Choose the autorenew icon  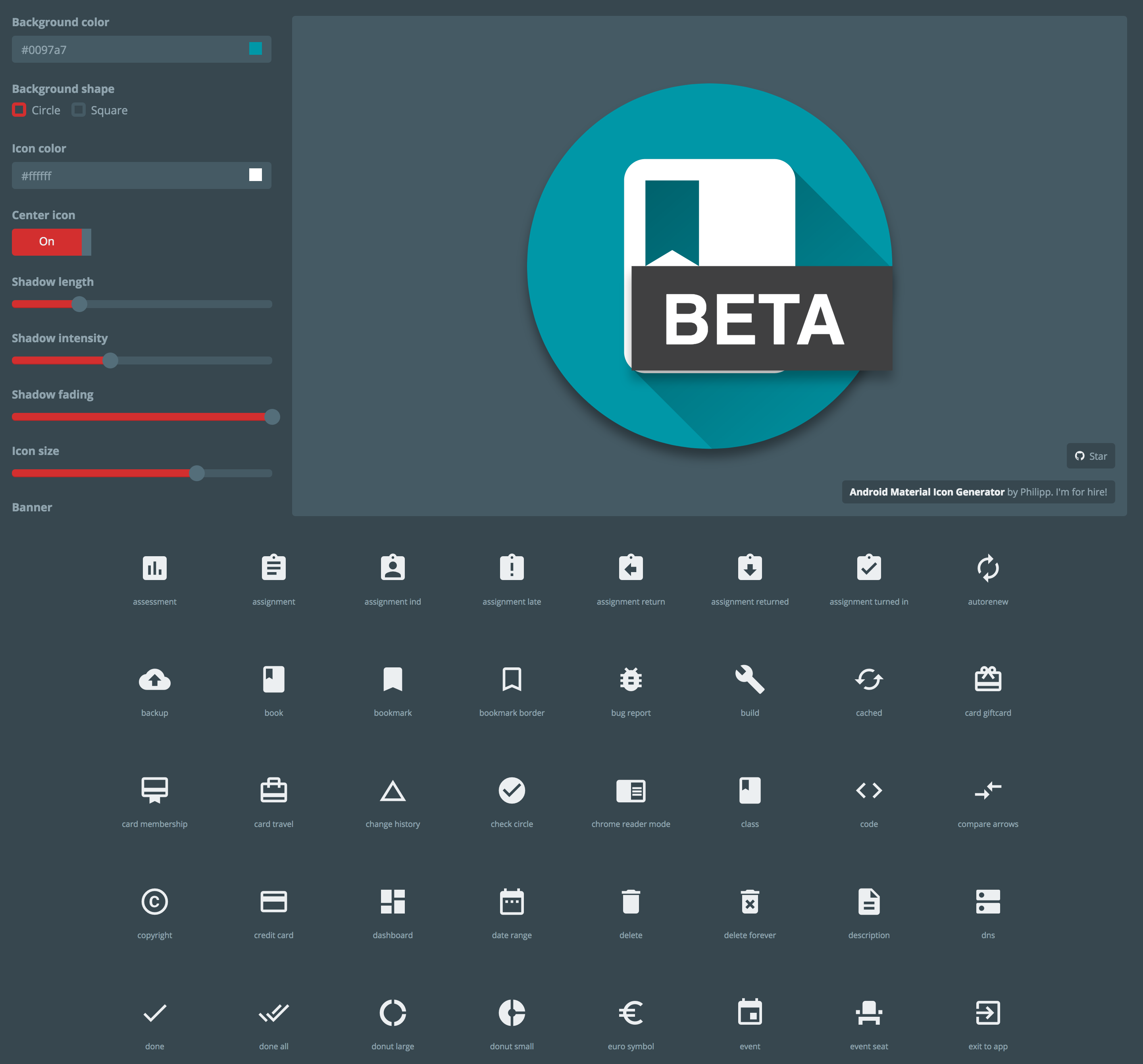tap(987, 568)
